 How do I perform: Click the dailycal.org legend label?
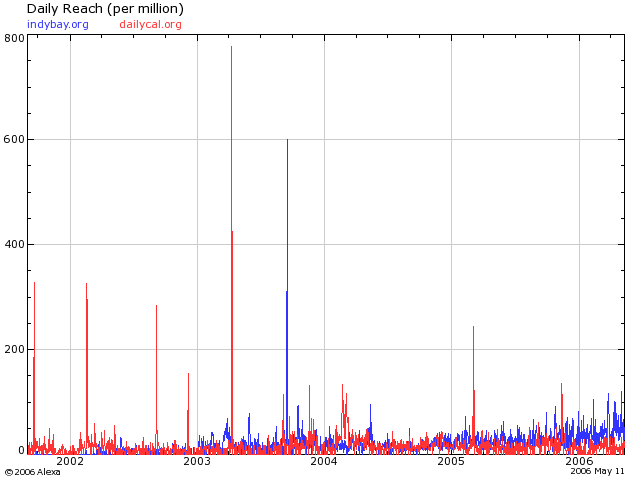coord(150,24)
